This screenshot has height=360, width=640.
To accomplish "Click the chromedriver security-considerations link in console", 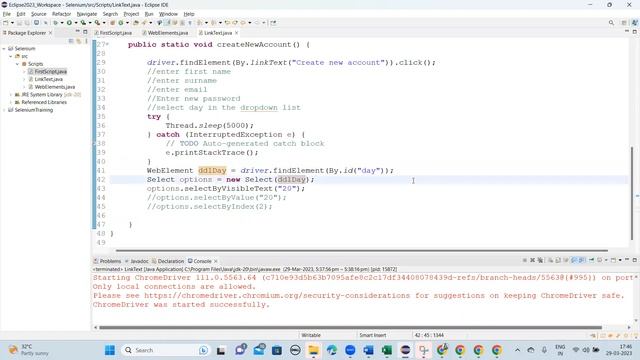I will click(x=277, y=296).
